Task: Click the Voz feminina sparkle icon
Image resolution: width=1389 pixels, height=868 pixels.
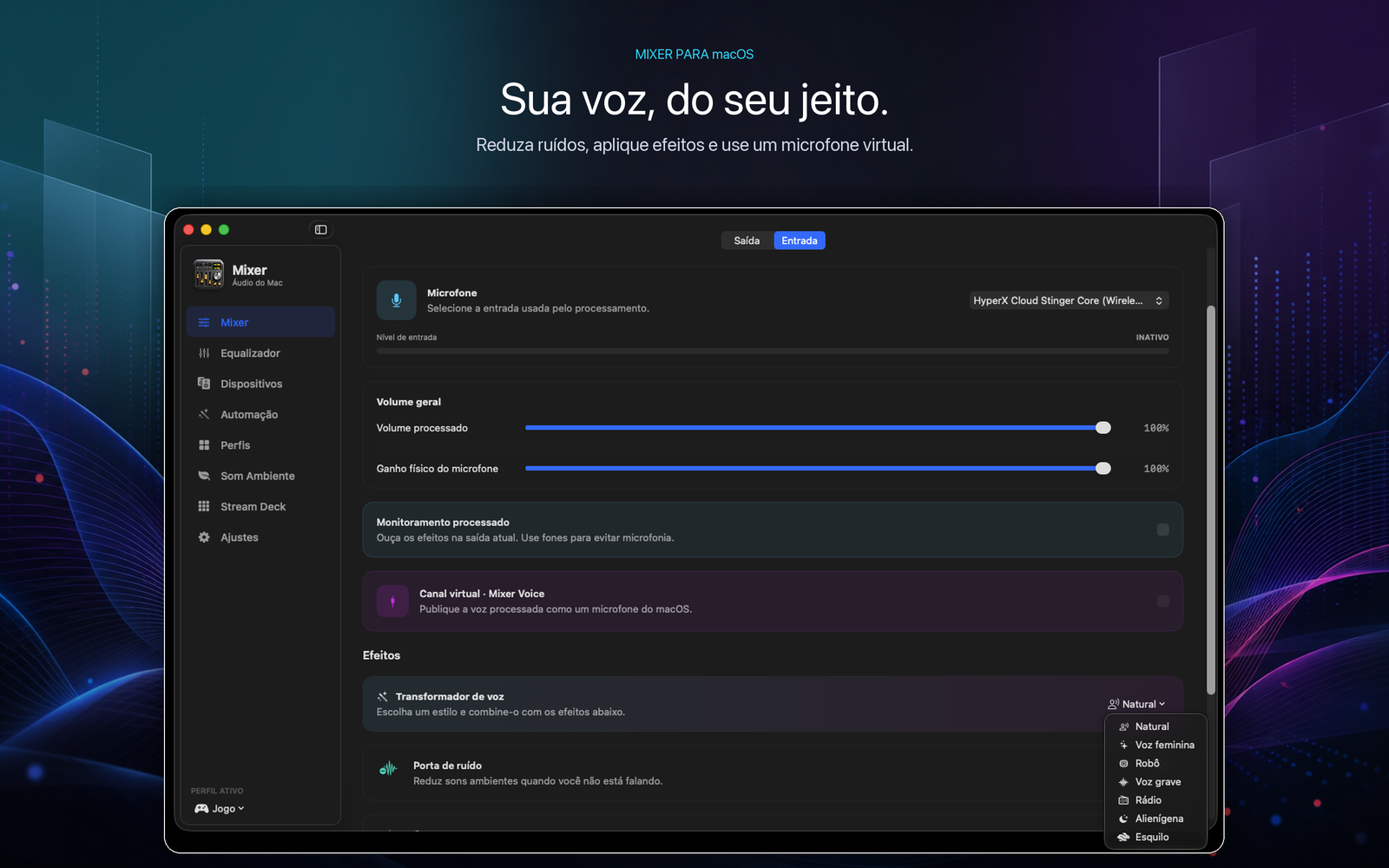Action: click(1123, 746)
